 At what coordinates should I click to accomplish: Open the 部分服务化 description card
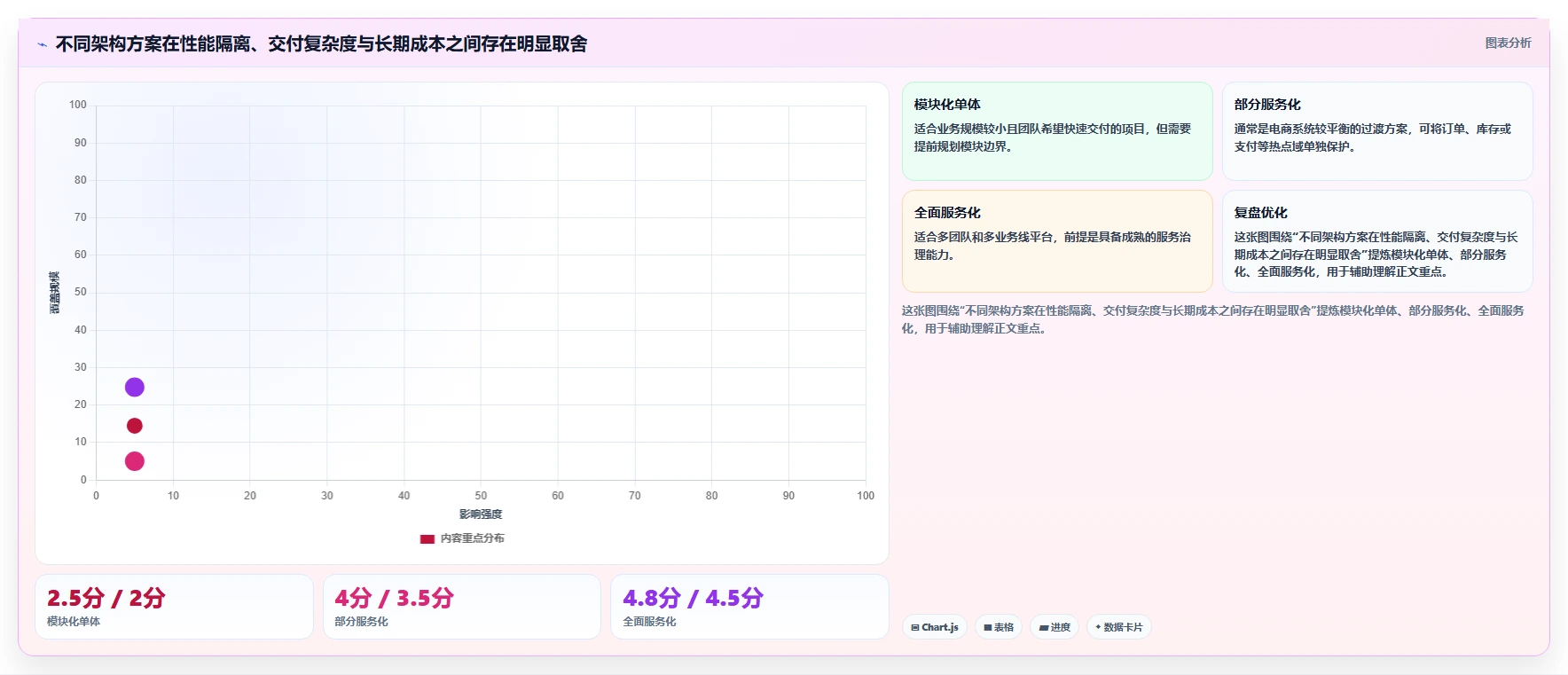[x=1377, y=131]
